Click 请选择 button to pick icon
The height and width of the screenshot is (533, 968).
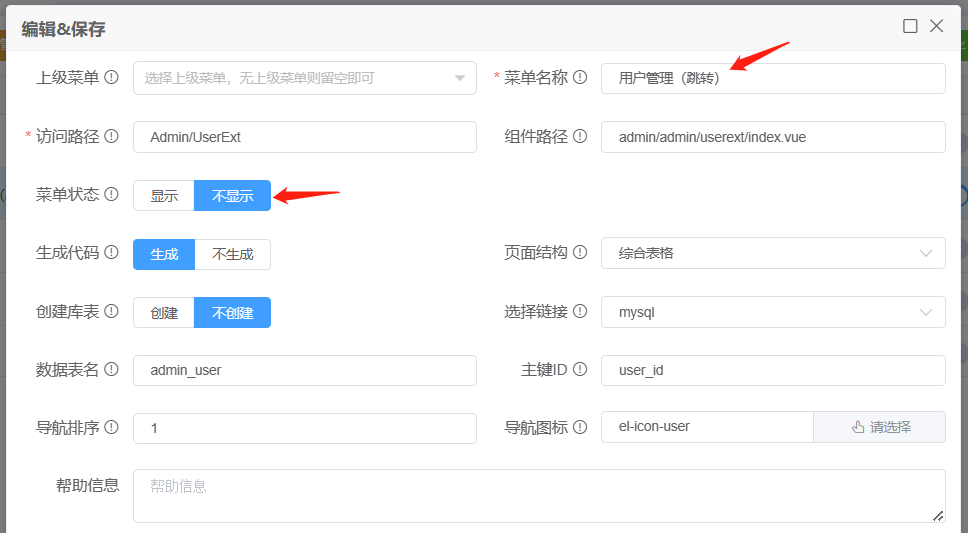[880, 427]
